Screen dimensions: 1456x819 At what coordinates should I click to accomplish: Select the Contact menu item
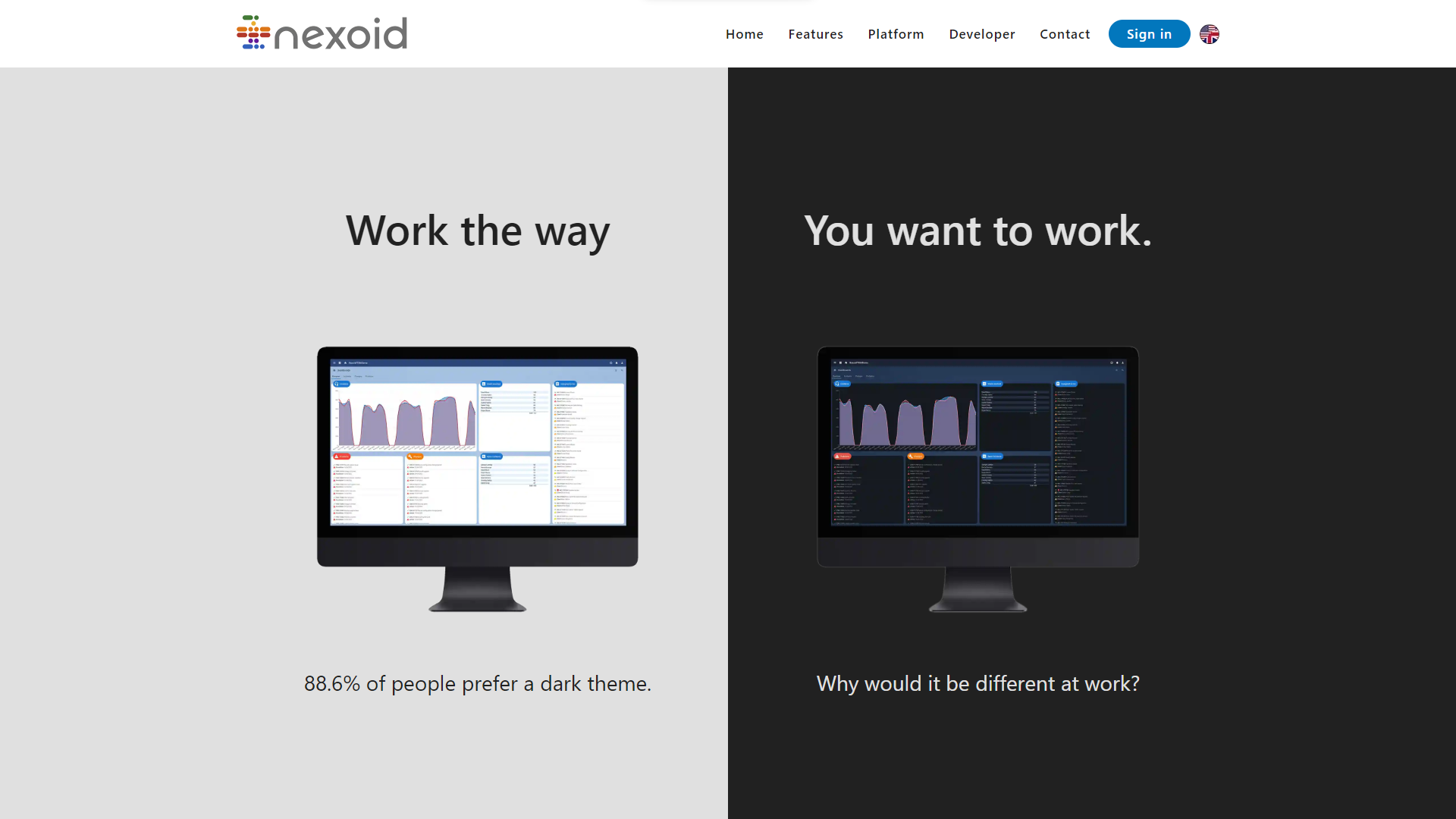(1065, 33)
